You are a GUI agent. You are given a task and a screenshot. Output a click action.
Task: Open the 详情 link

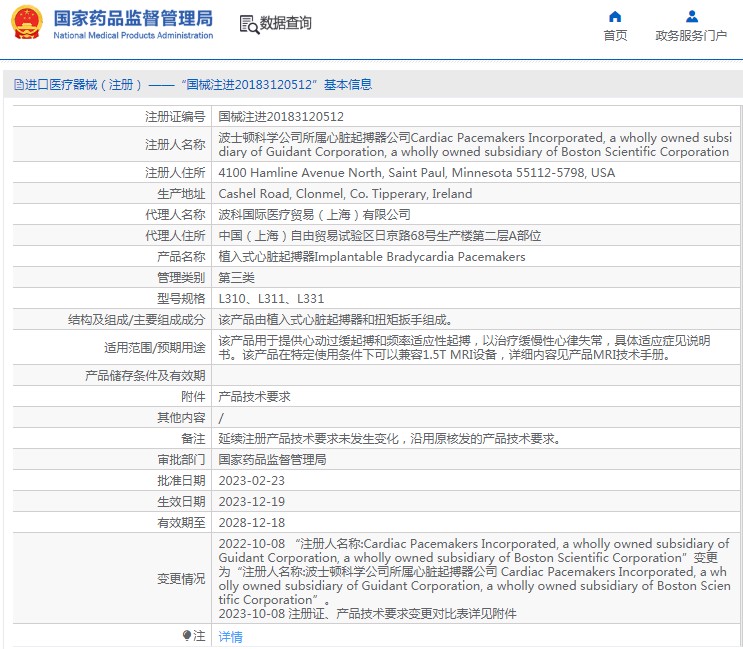231,636
